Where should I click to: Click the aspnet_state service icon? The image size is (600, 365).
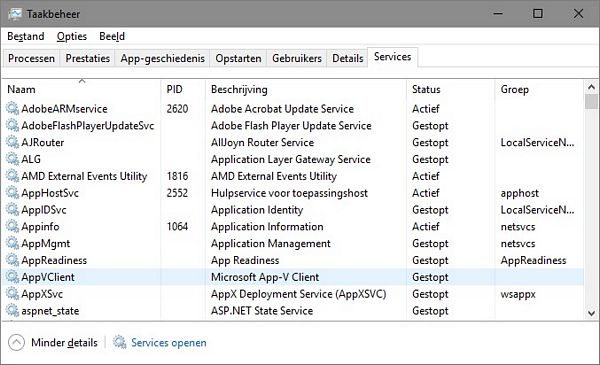coord(13,311)
